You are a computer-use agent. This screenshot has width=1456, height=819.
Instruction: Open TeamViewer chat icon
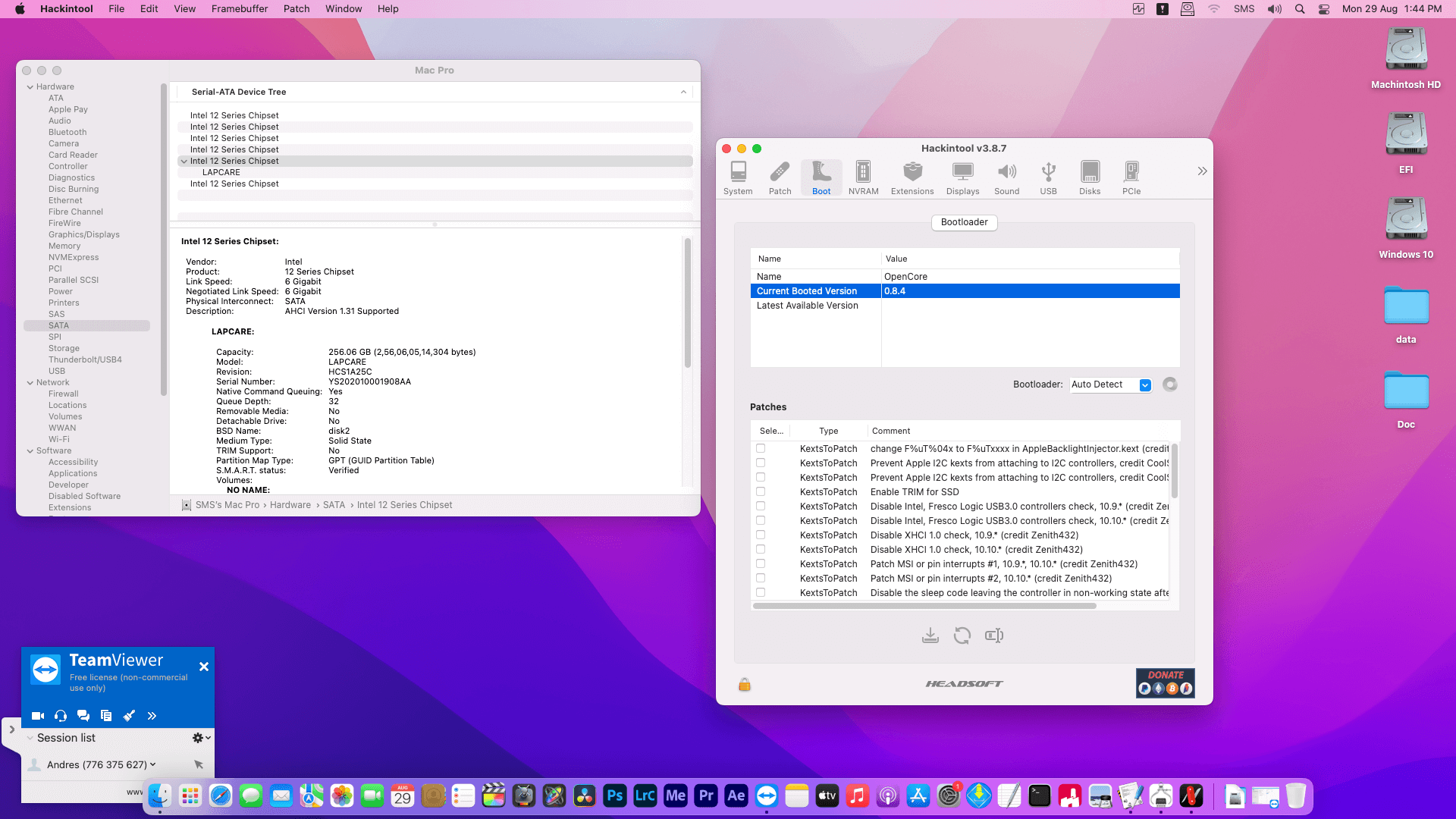[x=83, y=715]
